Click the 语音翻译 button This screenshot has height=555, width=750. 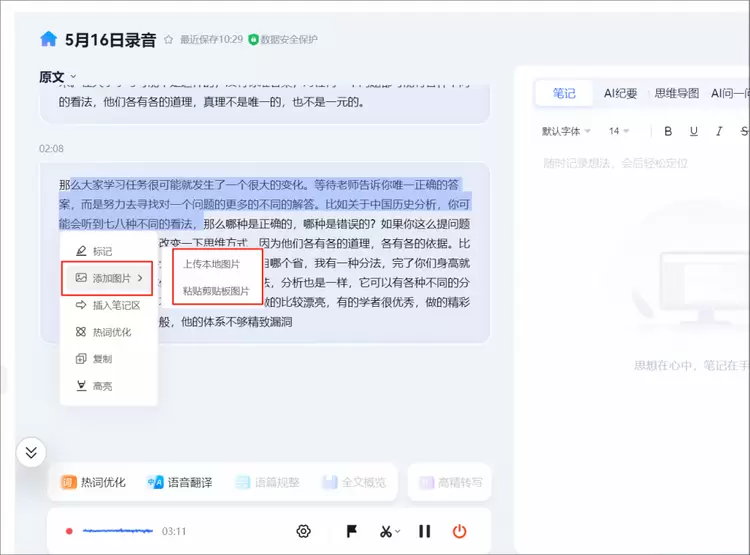click(x=179, y=482)
